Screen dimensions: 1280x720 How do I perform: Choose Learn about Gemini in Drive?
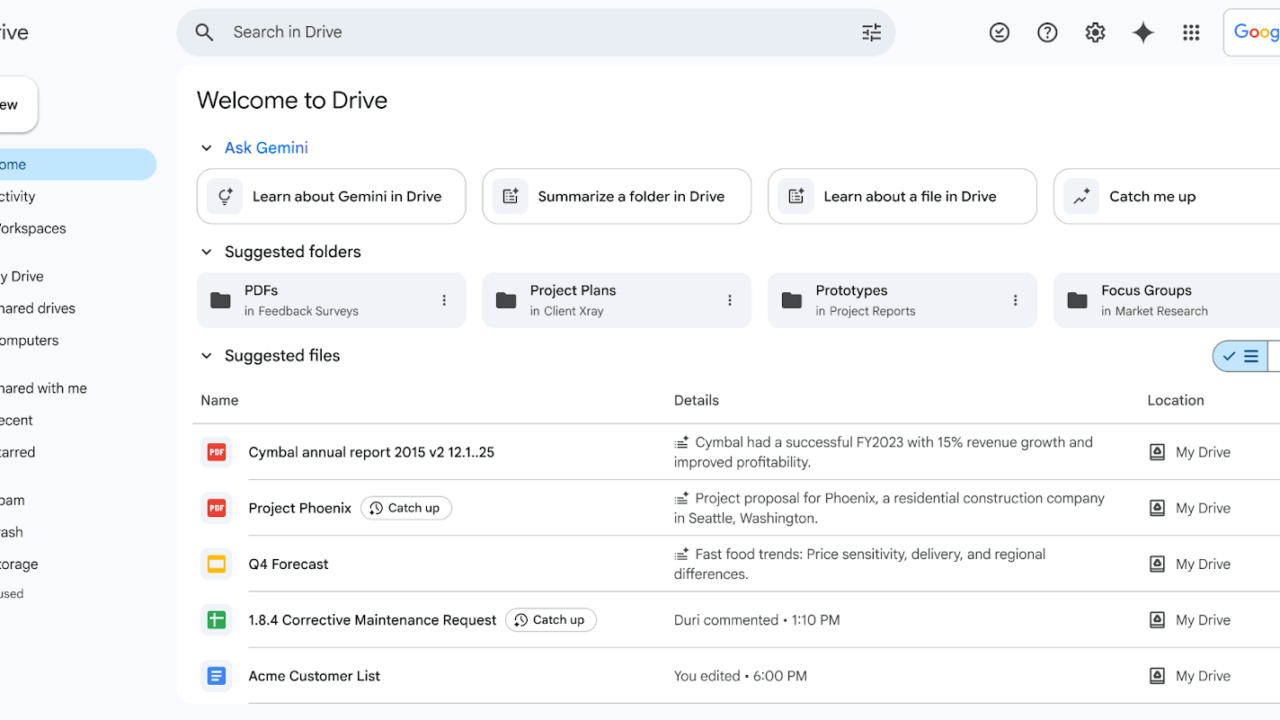pos(331,196)
